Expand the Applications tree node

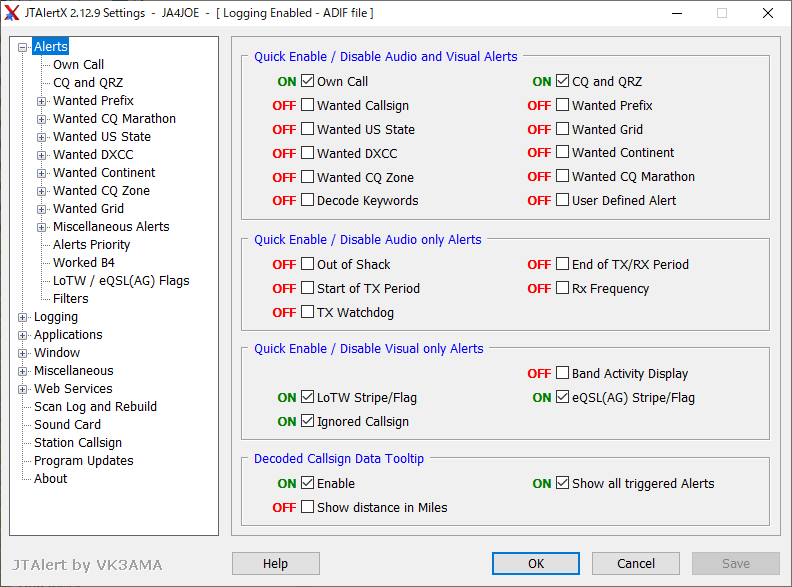pos(22,335)
